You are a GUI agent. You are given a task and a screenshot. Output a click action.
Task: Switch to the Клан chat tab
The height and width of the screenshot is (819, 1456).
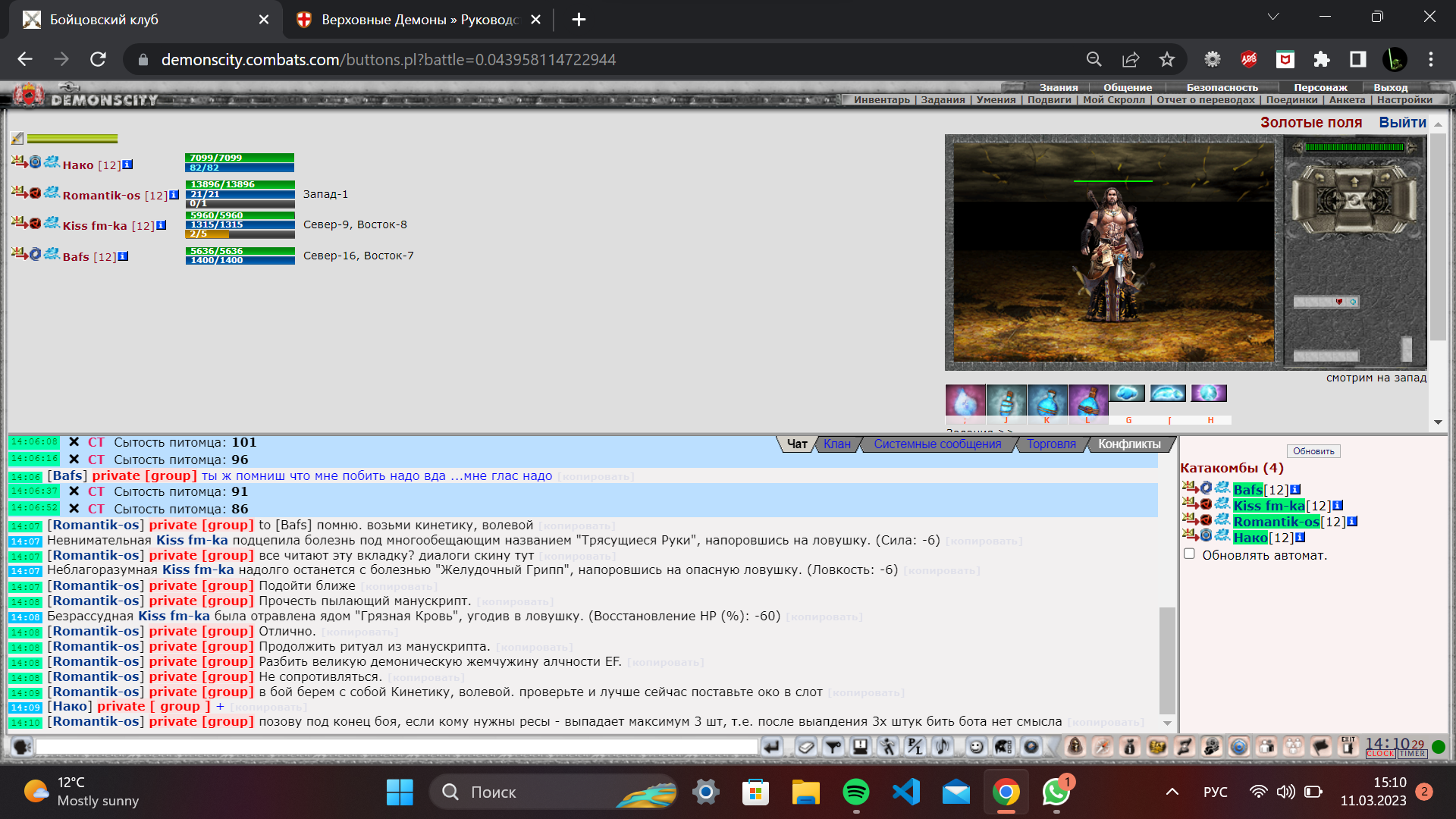pos(837,444)
